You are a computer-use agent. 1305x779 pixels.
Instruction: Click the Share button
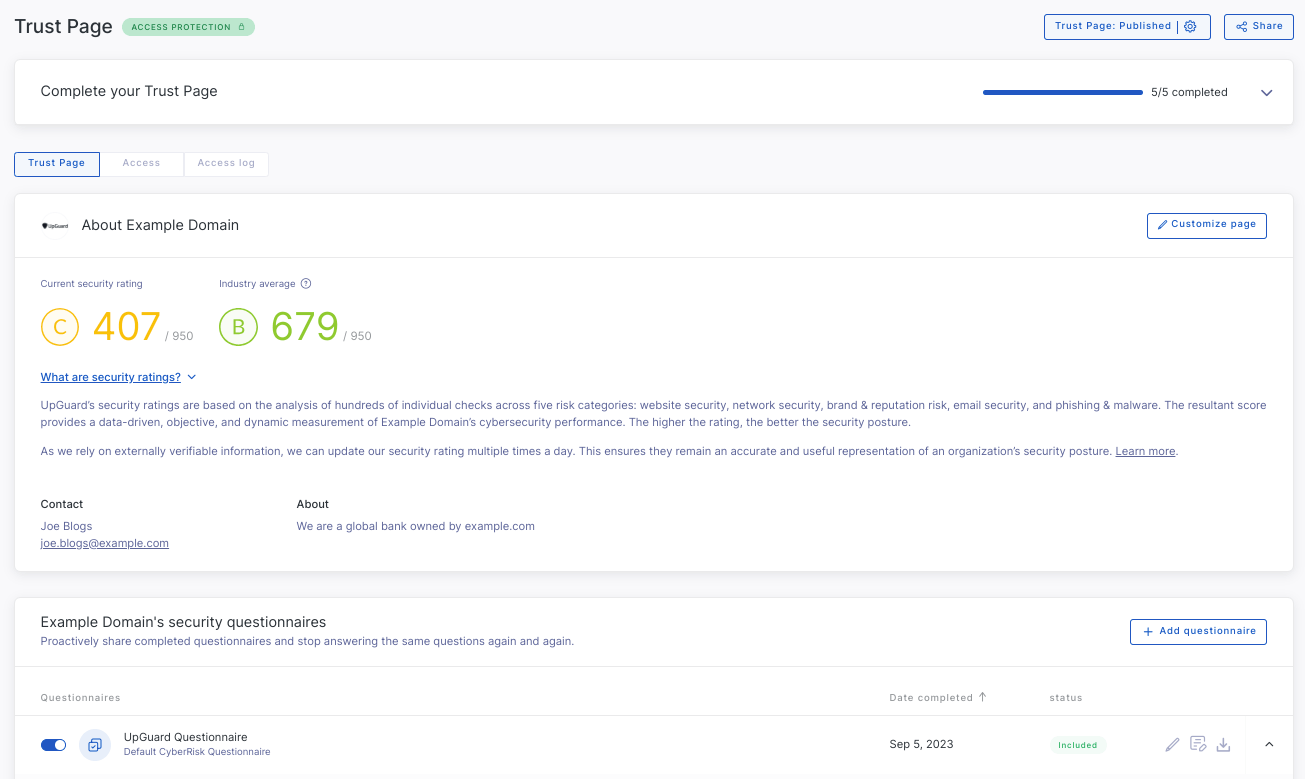click(x=1258, y=26)
